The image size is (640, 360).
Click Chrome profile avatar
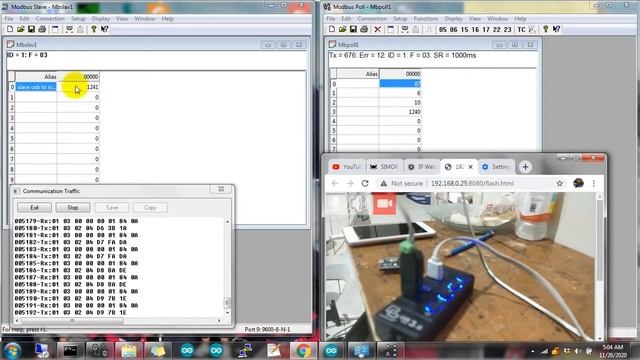coord(578,184)
